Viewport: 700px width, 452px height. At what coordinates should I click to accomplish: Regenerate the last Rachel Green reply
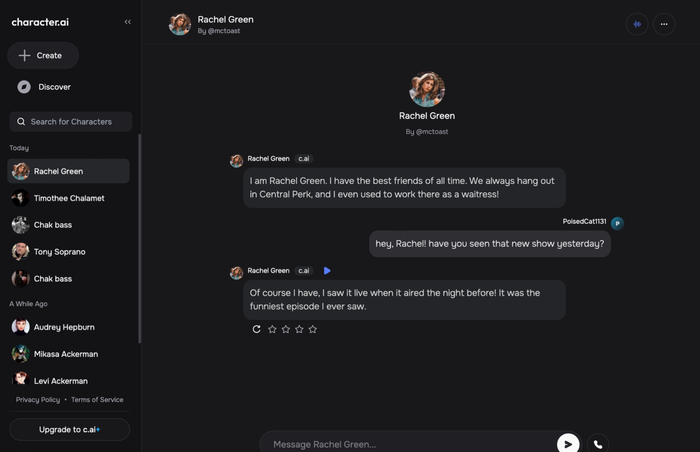pos(257,329)
